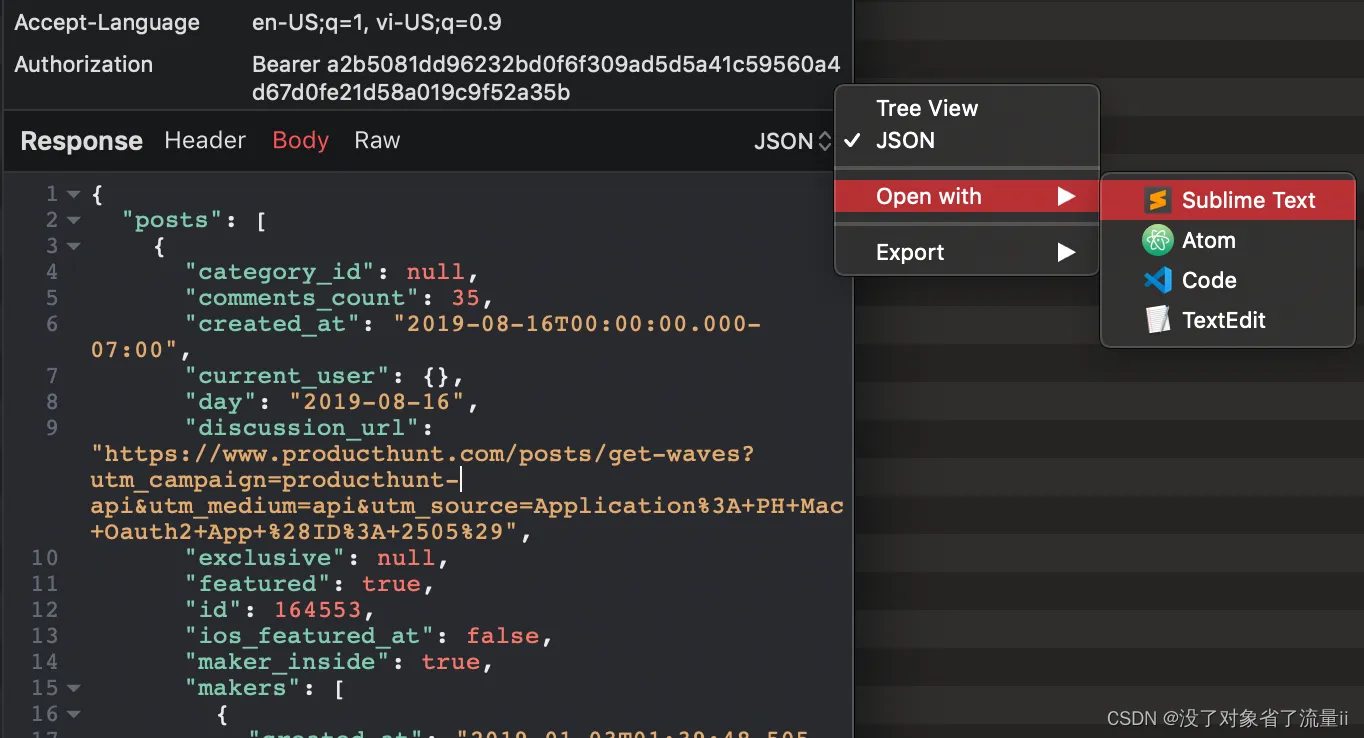Choose TextEdit from Open with submenu
The image size is (1364, 738).
pos(1228,320)
